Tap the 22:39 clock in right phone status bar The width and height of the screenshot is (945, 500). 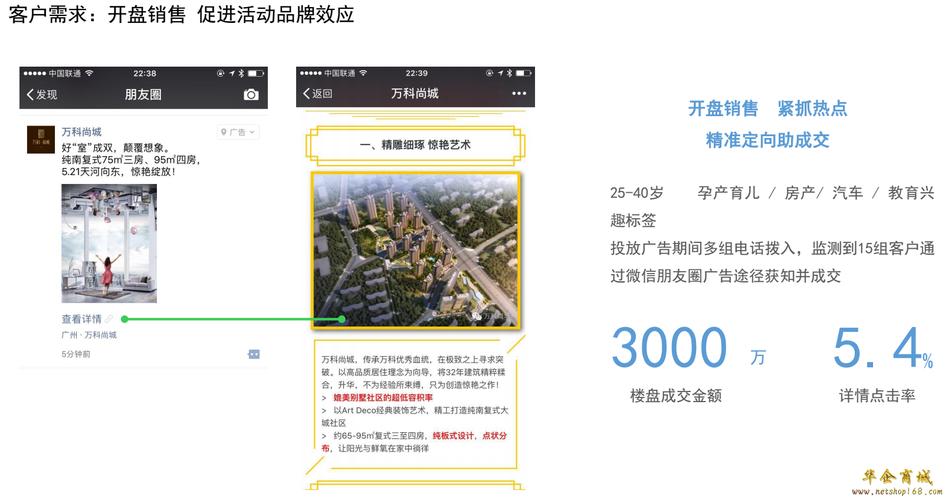click(x=416, y=73)
